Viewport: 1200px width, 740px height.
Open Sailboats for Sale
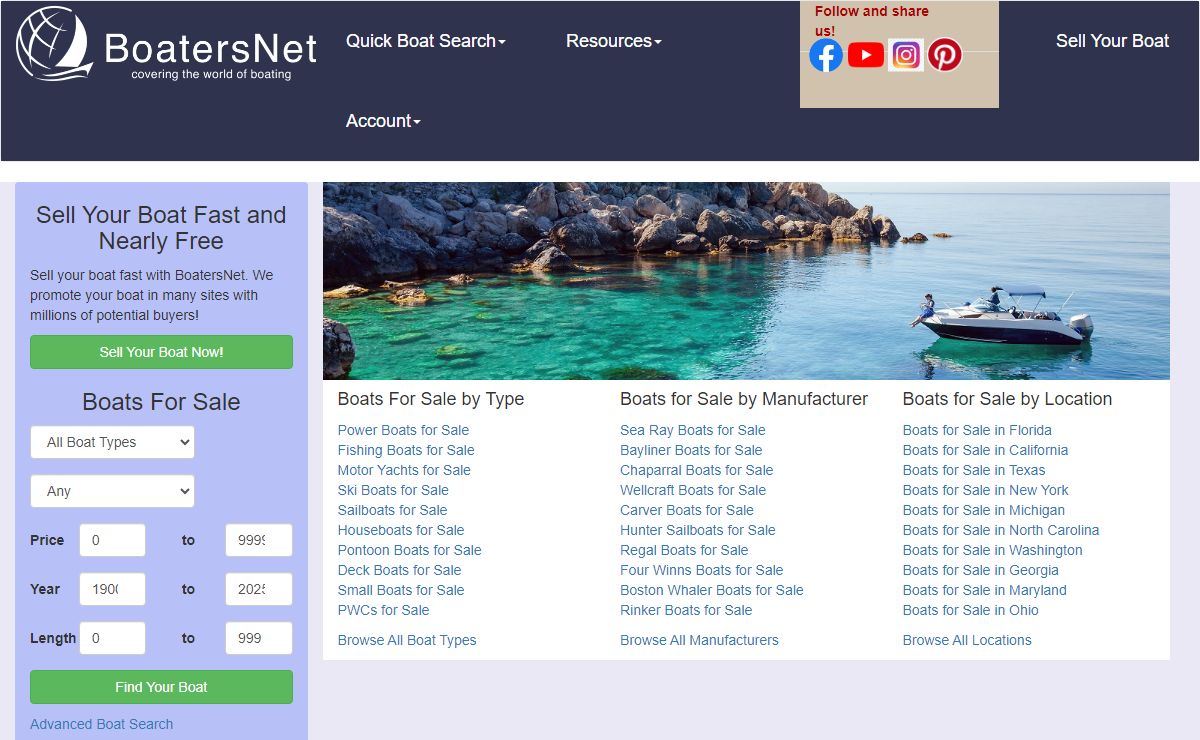(x=392, y=510)
